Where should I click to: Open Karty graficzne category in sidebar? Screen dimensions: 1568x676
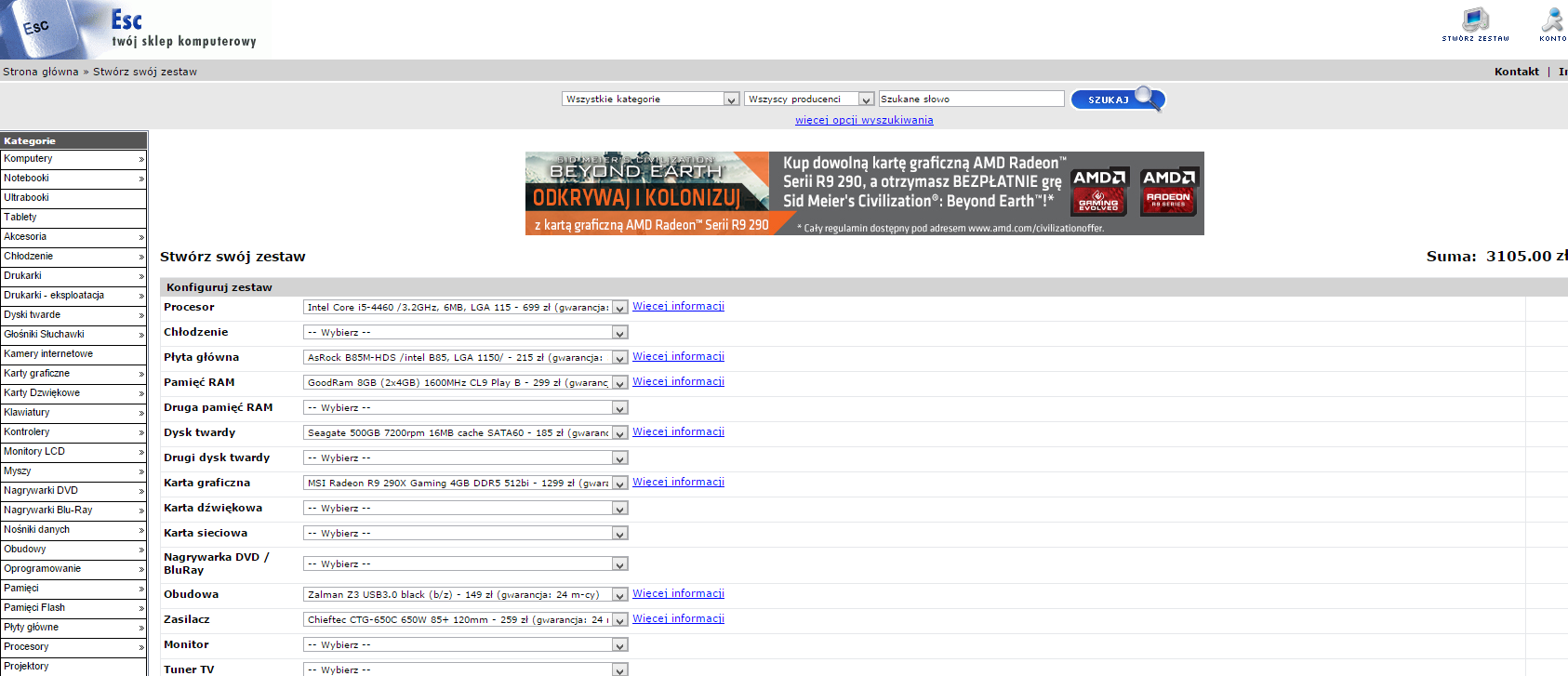coord(73,374)
